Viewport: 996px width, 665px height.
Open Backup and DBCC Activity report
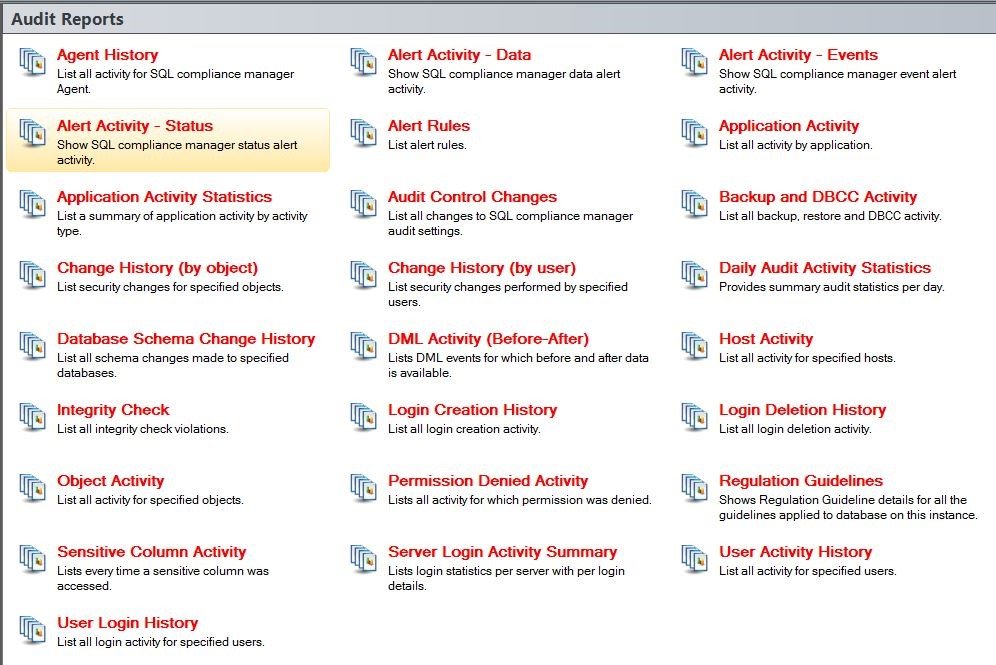pos(818,198)
